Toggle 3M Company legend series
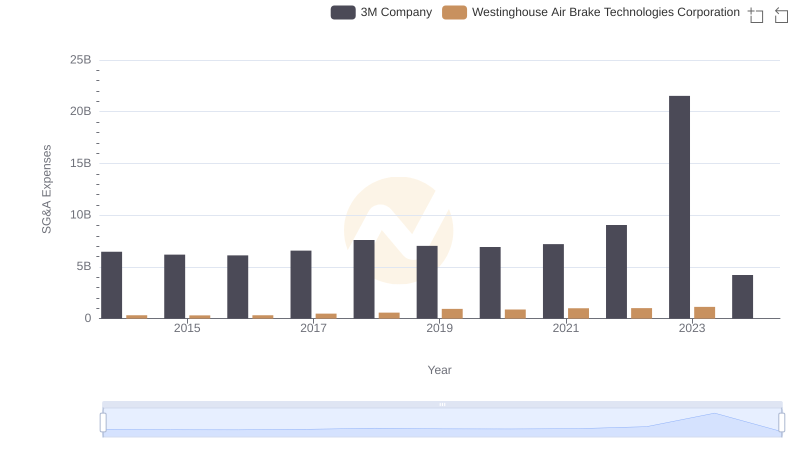The width and height of the screenshot is (800, 461). 381,12
